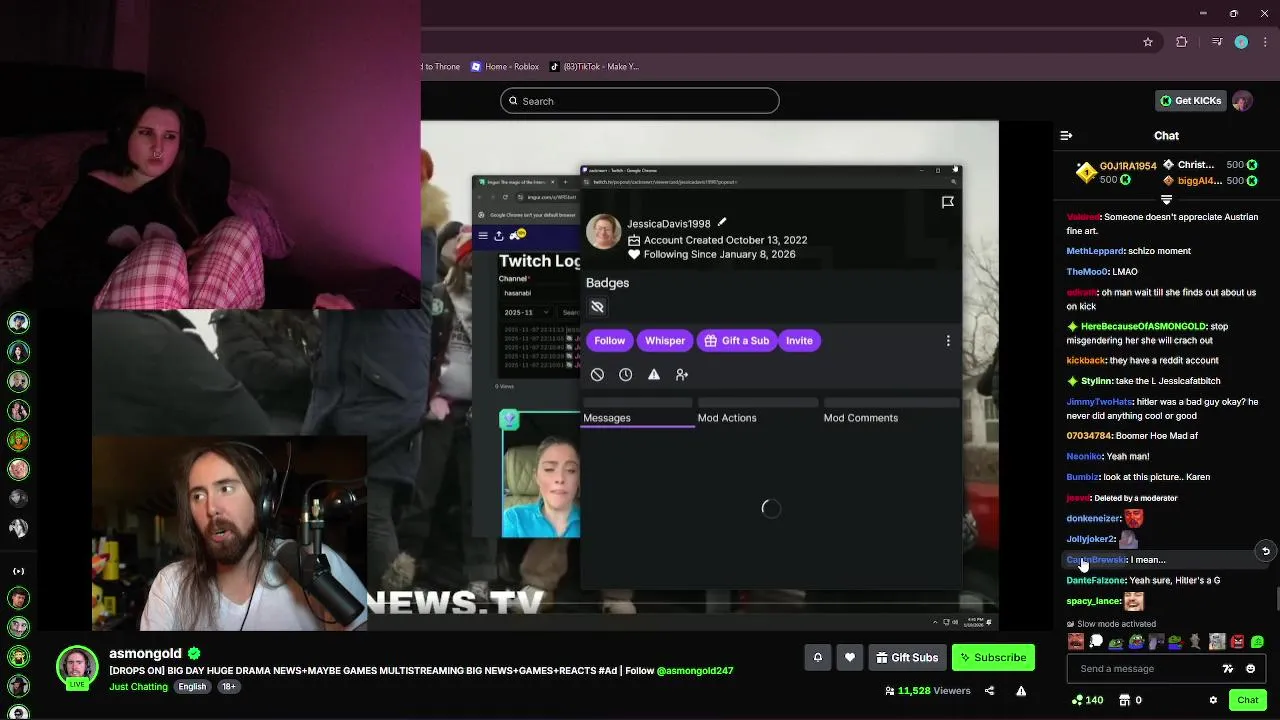This screenshot has height=720, width=1280.
Task: Click username spacy_lance in chat
Action: pyautogui.click(x=1093, y=602)
